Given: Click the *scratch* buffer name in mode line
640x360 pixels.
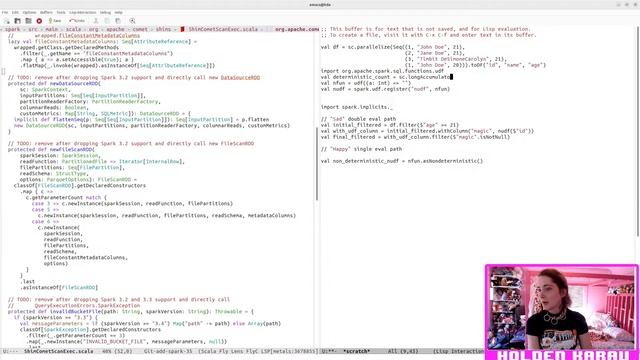Looking at the screenshot, I should pyautogui.click(x=356, y=351).
